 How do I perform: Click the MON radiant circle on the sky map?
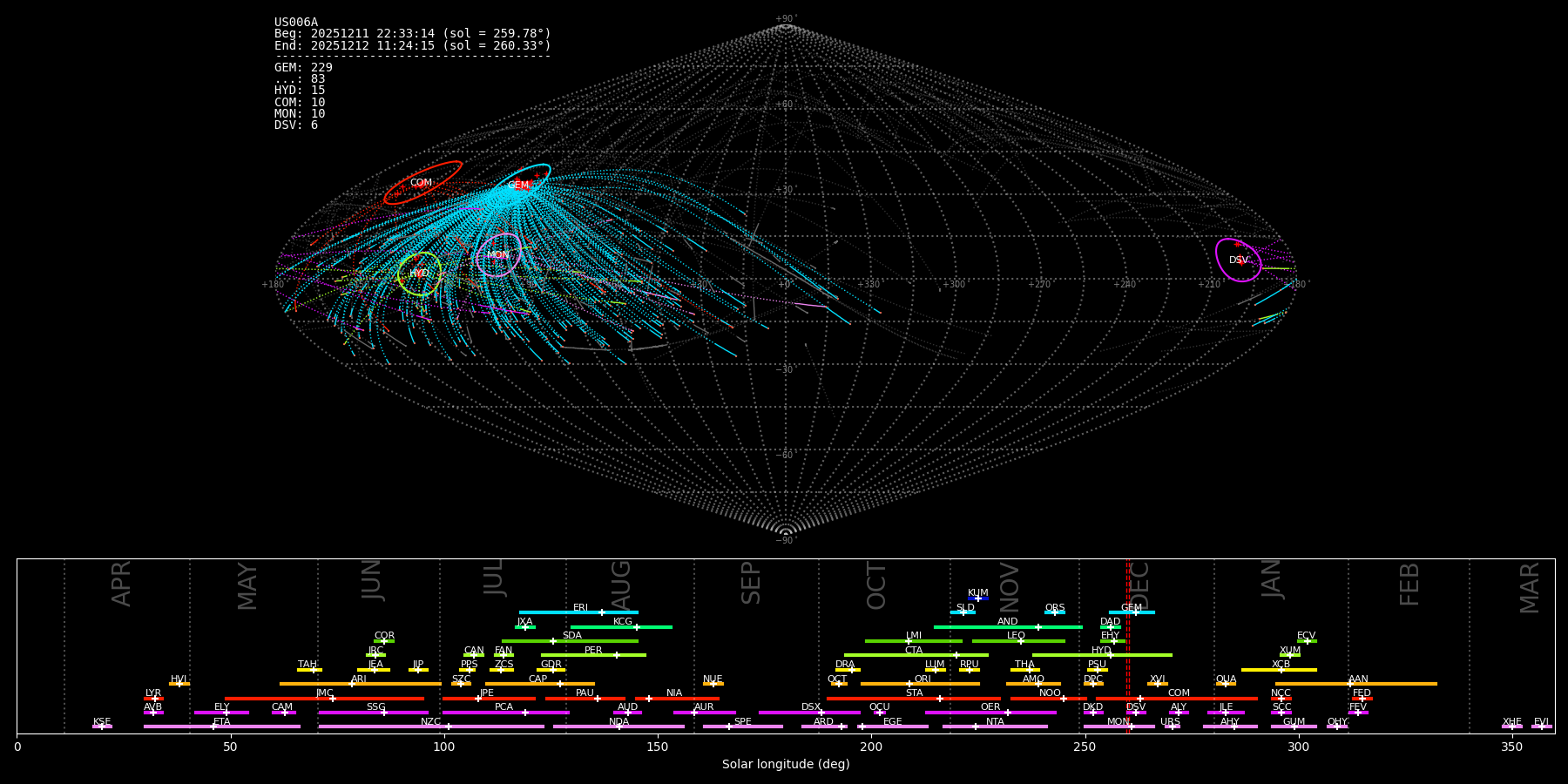tap(499, 254)
